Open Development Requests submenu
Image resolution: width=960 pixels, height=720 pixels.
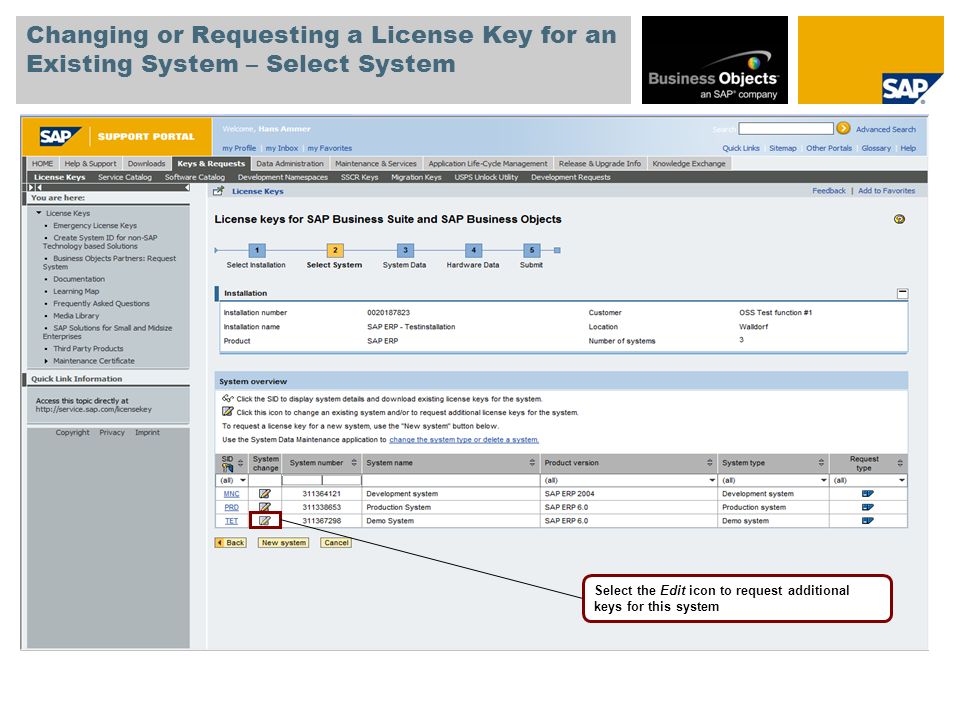[571, 177]
